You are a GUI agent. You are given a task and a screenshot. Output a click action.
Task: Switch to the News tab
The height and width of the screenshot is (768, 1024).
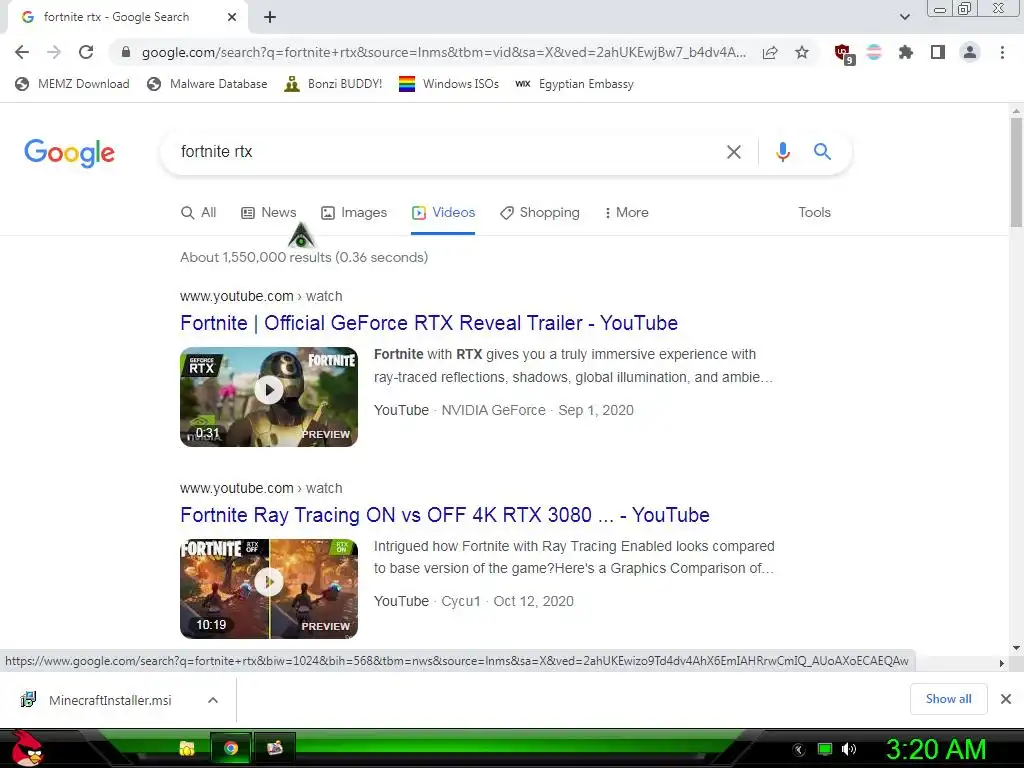click(268, 213)
